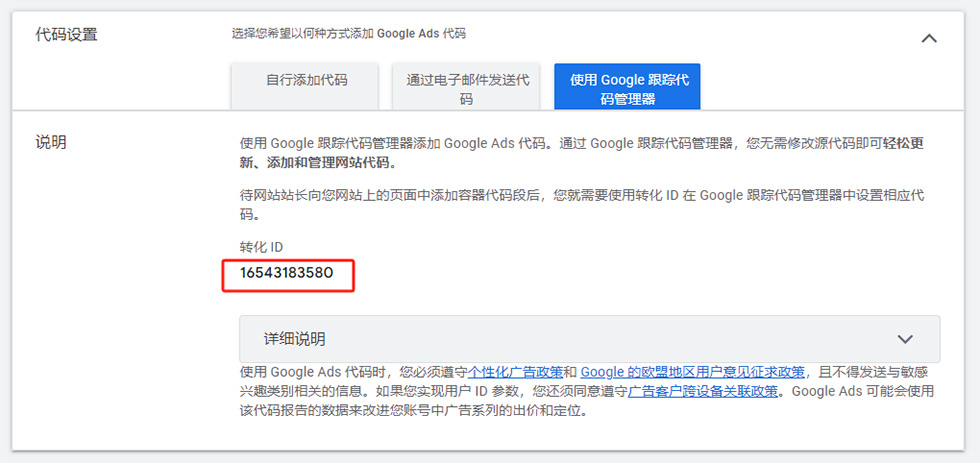Image resolution: width=980 pixels, height=463 pixels.
Task: Click the down chevron in the 详细说明 bar
Action: [906, 339]
